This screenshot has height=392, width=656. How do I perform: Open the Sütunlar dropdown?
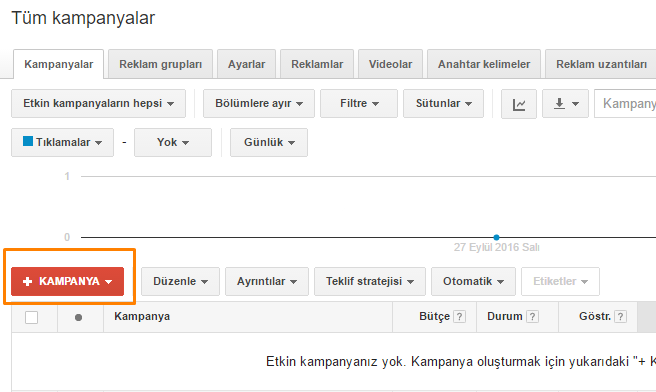click(443, 103)
